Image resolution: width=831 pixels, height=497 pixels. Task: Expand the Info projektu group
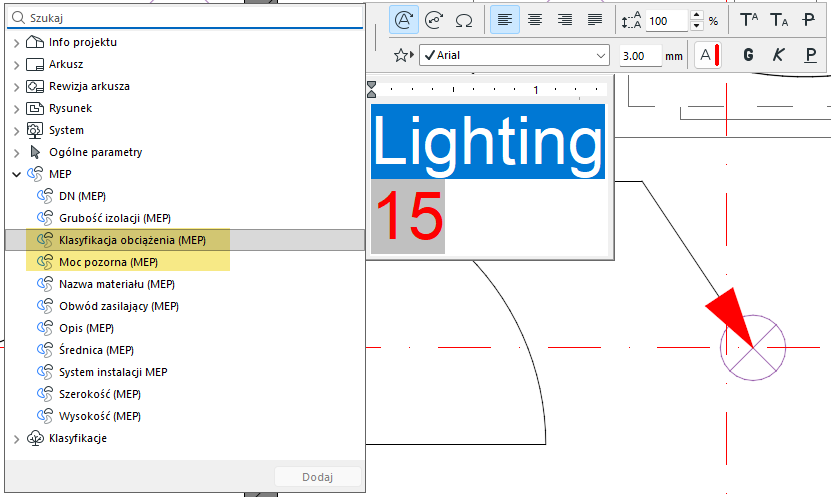[x=16, y=43]
